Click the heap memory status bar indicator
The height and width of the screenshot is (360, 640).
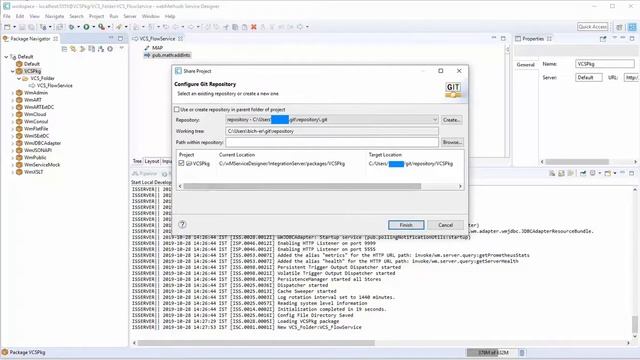click(492, 353)
